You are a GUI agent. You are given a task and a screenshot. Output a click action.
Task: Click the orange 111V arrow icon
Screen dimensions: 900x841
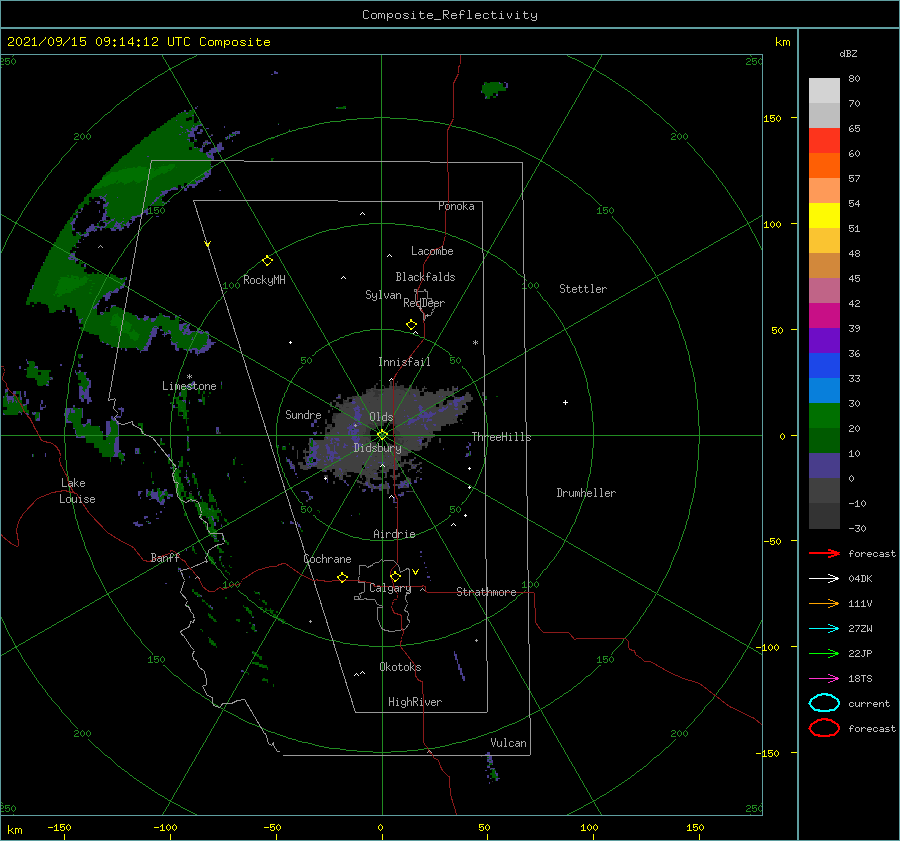click(x=824, y=603)
